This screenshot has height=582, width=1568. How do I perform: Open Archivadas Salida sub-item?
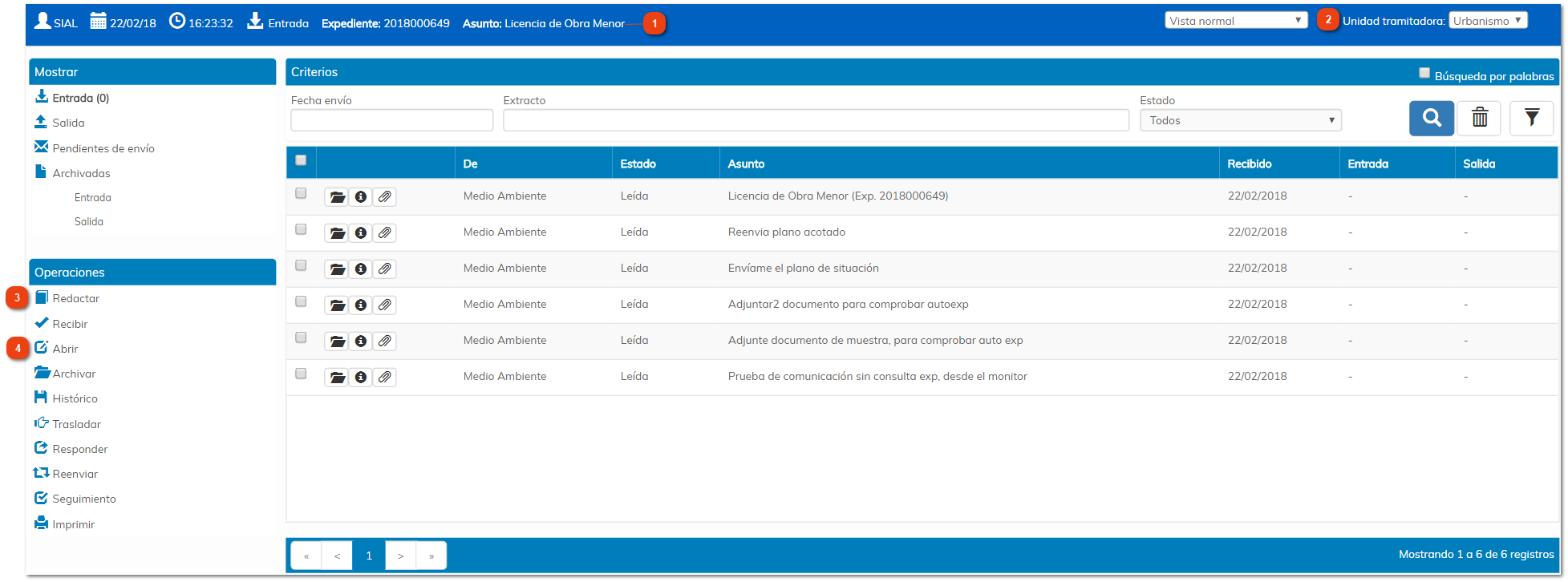tap(89, 221)
